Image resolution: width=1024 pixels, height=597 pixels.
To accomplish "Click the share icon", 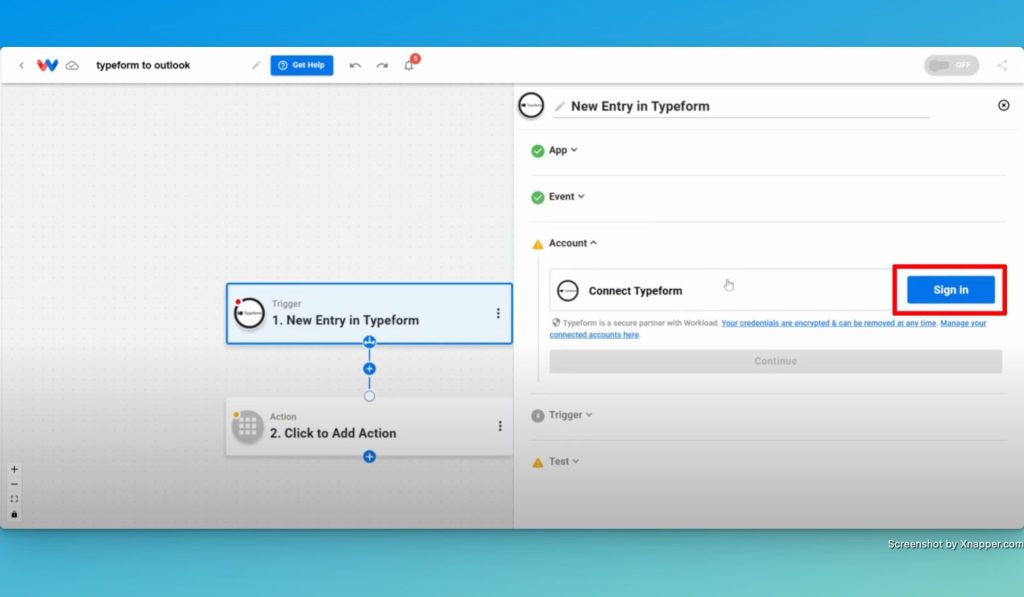I will pos(1002,65).
